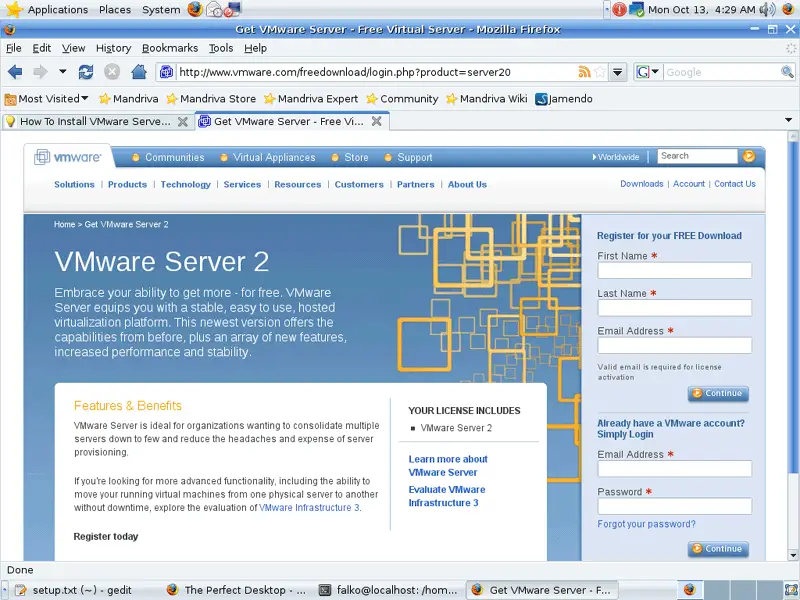Open the VMware Infrastructure 3 link
The width and height of the screenshot is (800, 600).
(x=309, y=508)
